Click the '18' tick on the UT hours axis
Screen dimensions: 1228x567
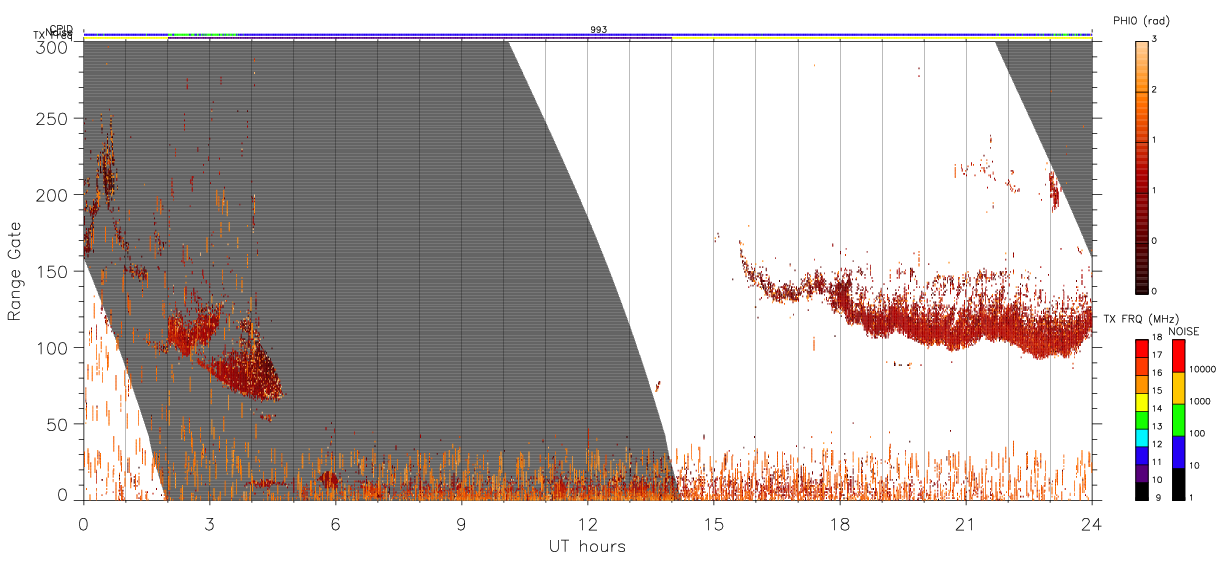(839, 523)
